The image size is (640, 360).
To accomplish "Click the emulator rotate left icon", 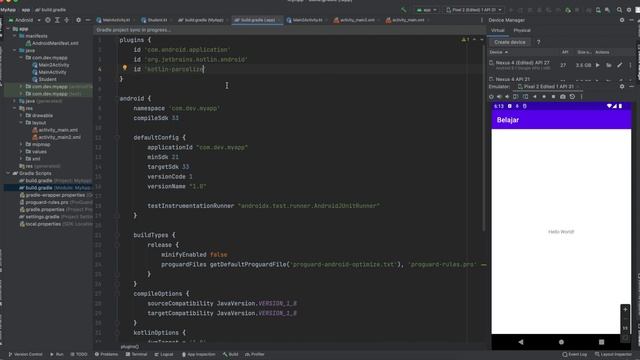I will tap(516, 97).
